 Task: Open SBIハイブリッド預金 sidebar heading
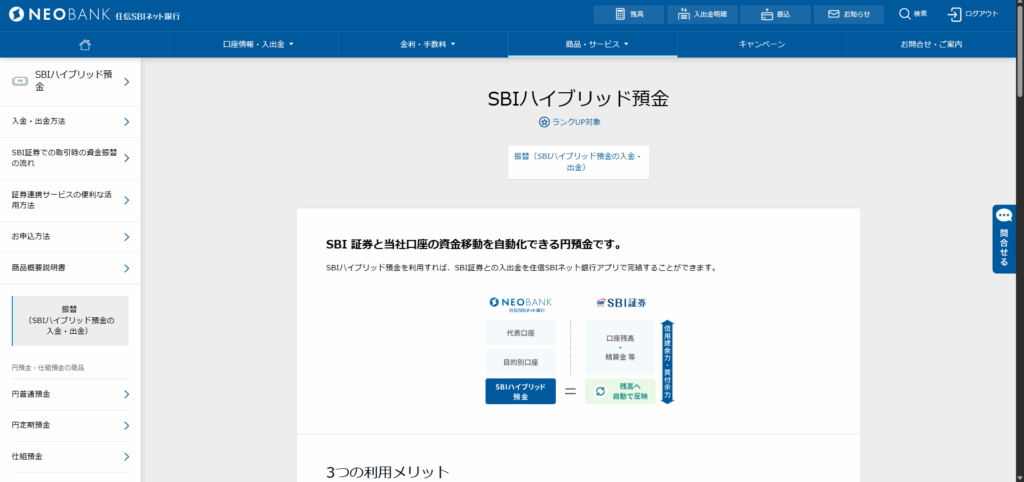[x=71, y=81]
